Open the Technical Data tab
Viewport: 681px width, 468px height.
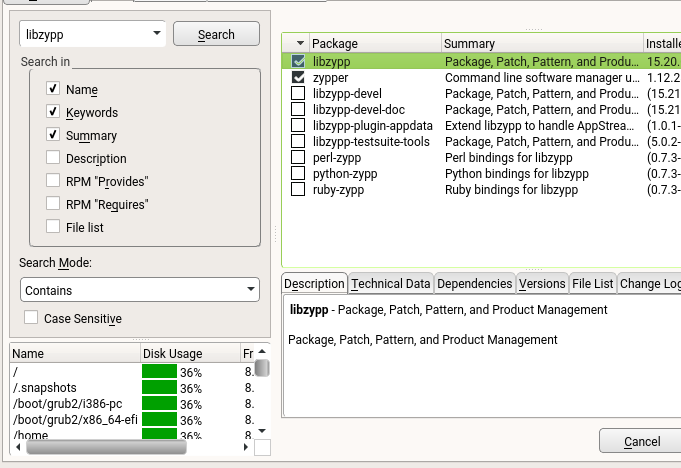coord(390,283)
